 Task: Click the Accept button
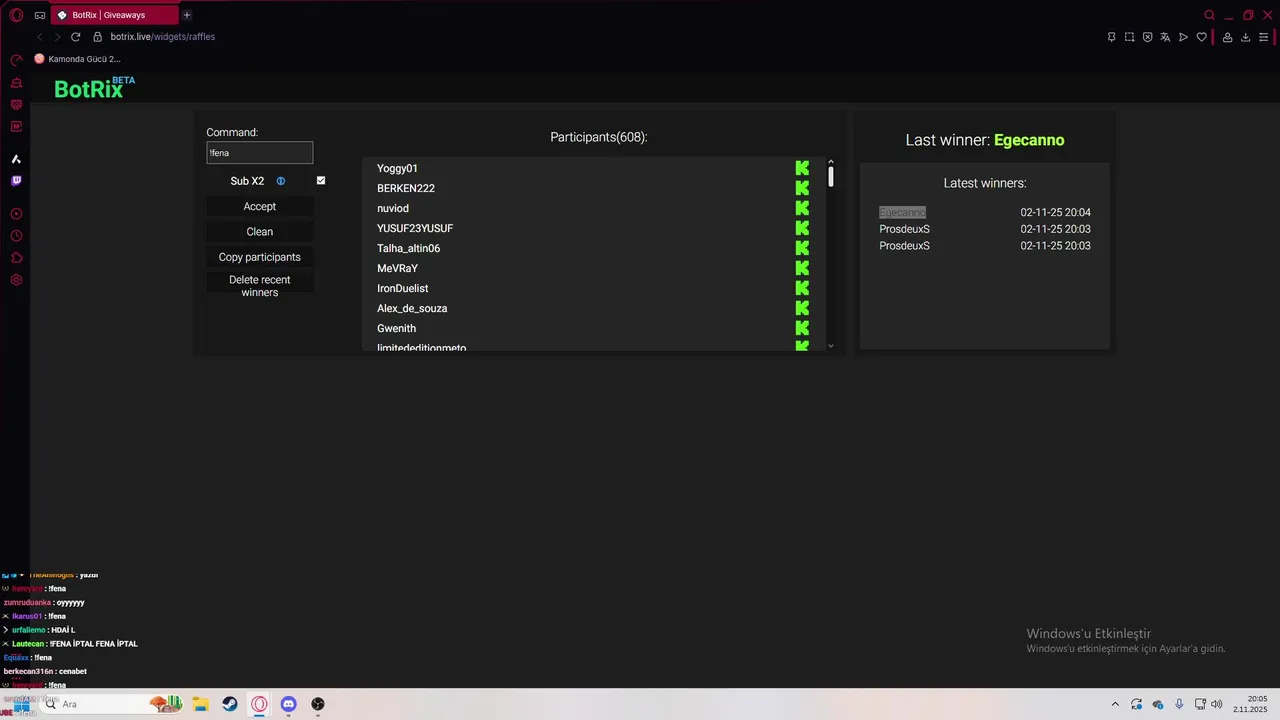click(x=260, y=206)
